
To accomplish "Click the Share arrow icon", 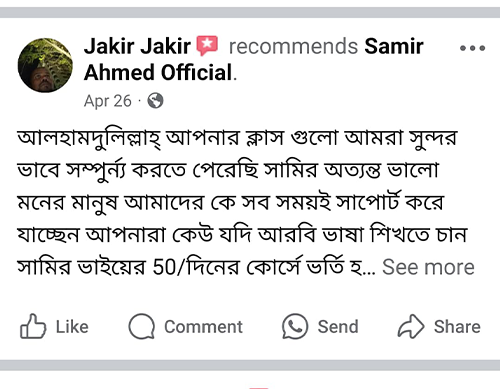I will (x=411, y=326).
